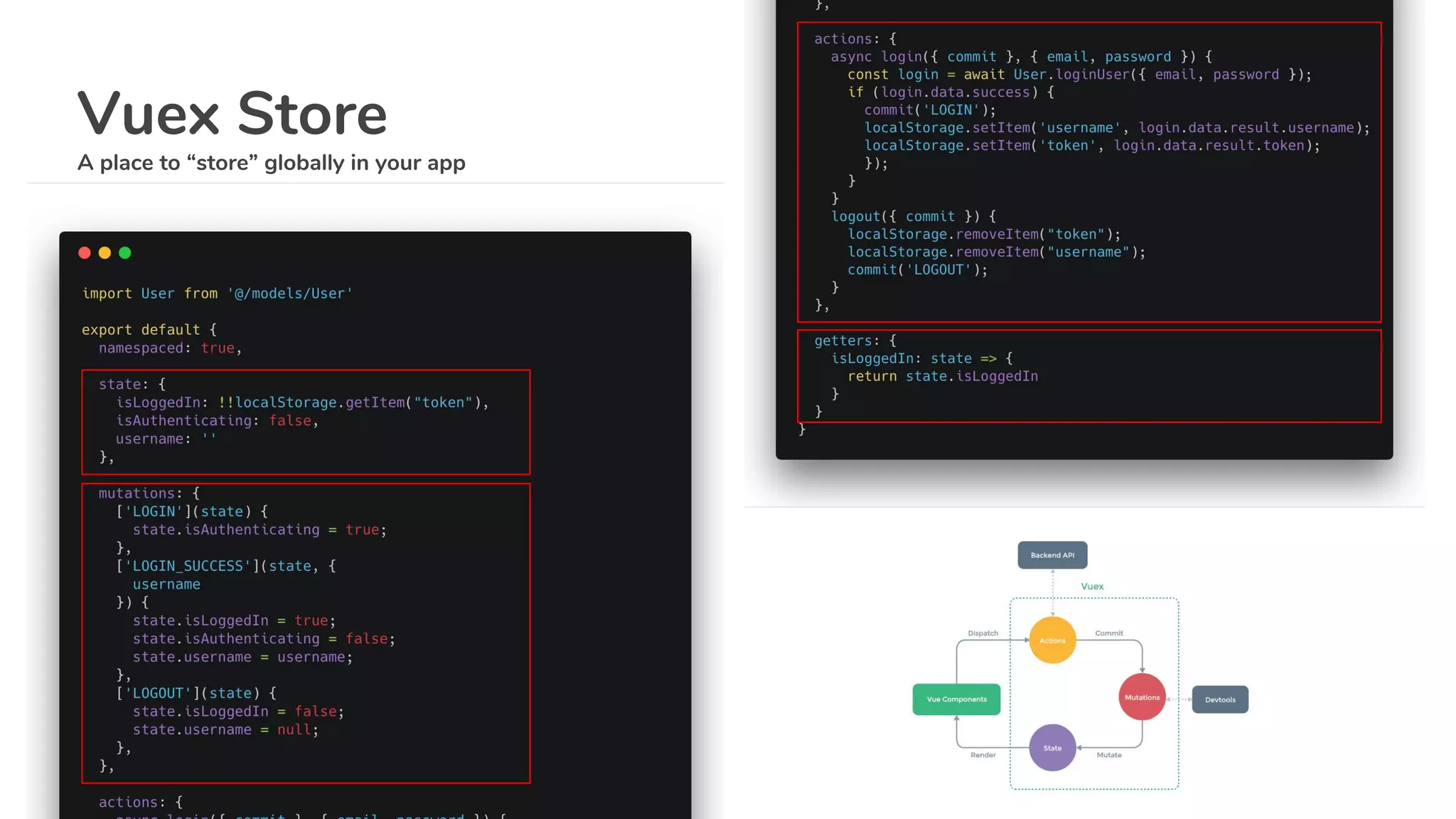1456x819 pixels.
Task: Click the yellow dot in code window
Action: pos(105,253)
